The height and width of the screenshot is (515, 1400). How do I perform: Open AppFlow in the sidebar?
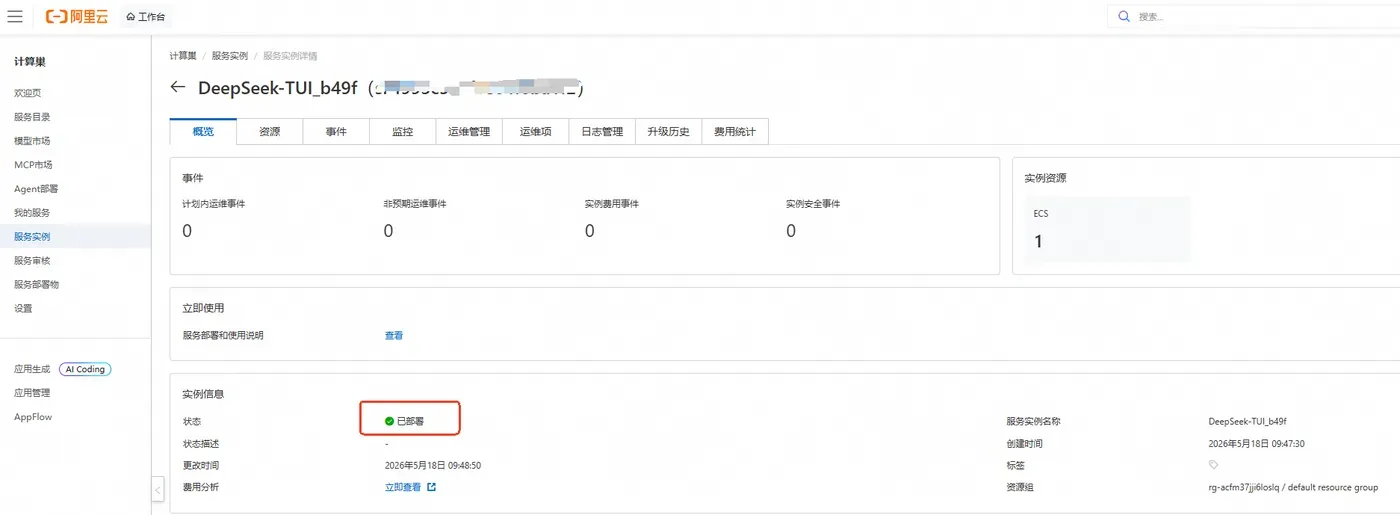[x=33, y=417]
